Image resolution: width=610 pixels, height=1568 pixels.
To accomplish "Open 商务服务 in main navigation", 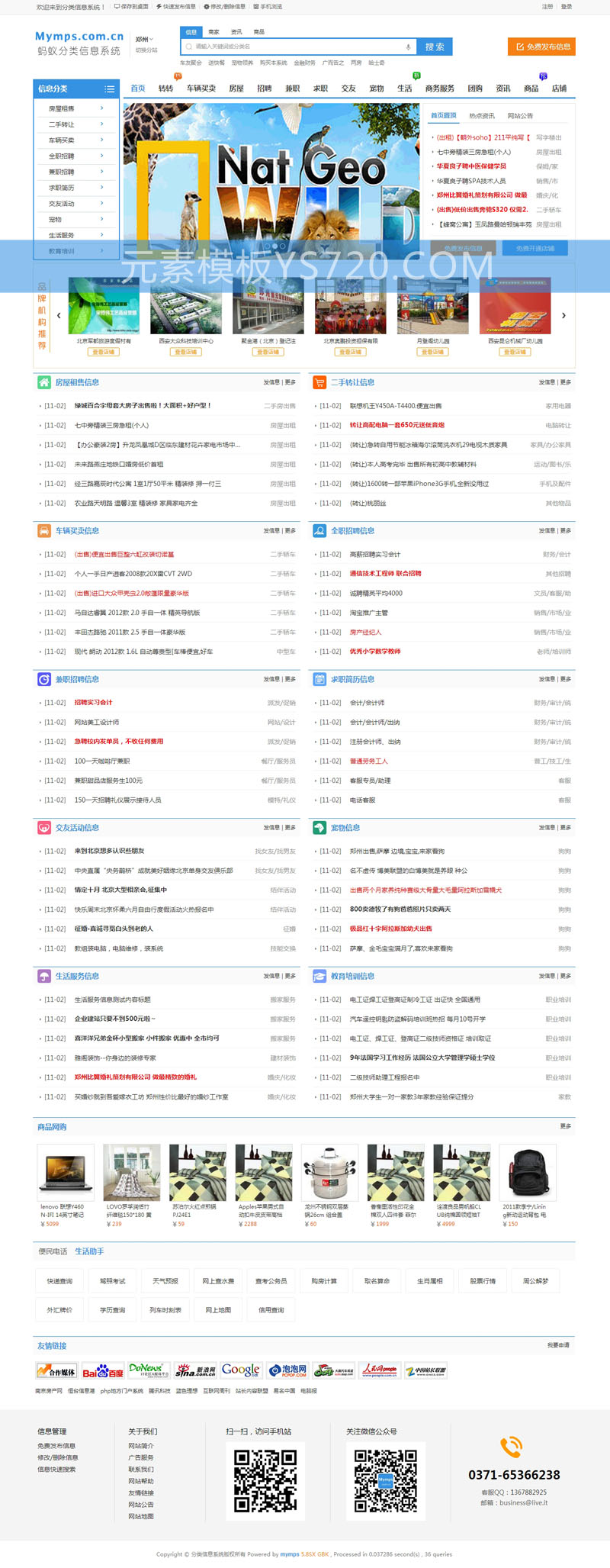I will (440, 89).
